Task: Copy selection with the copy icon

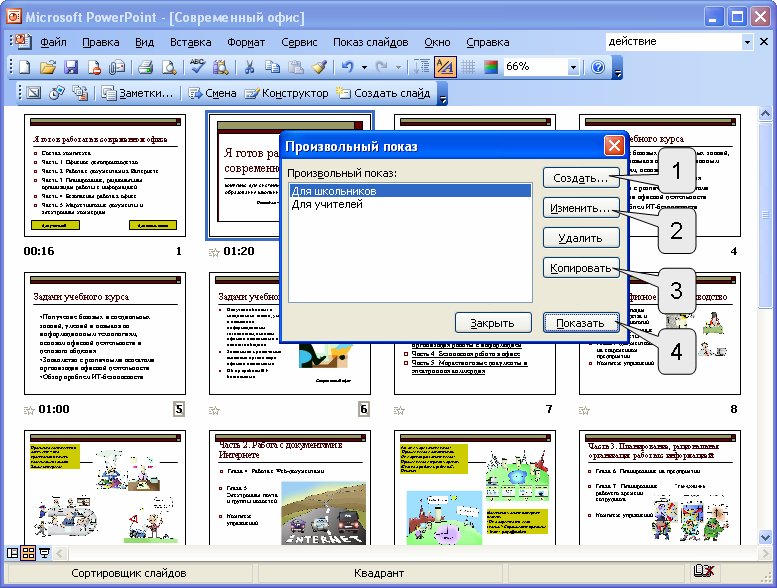Action: pyautogui.click(x=273, y=67)
